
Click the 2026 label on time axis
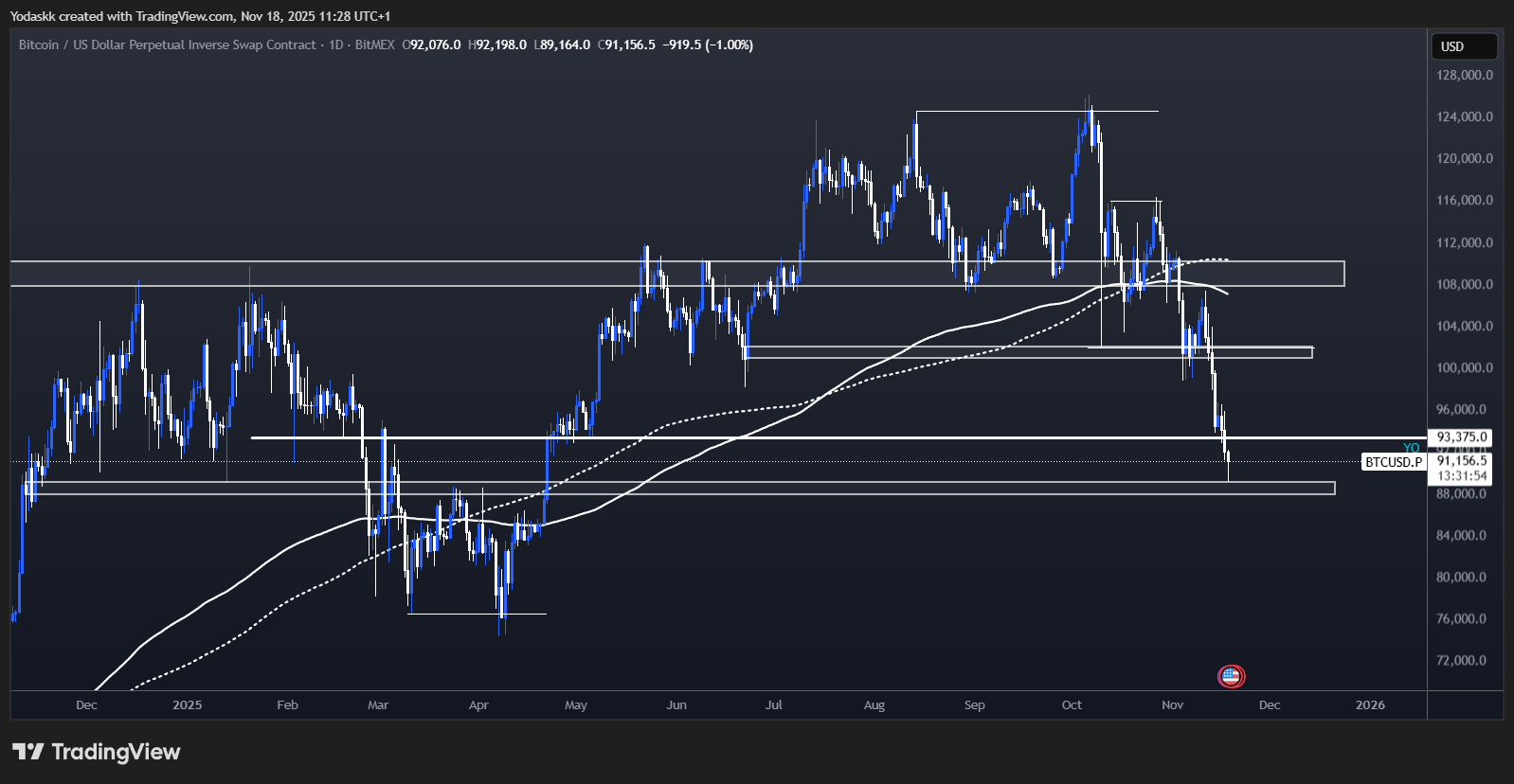point(1369,705)
